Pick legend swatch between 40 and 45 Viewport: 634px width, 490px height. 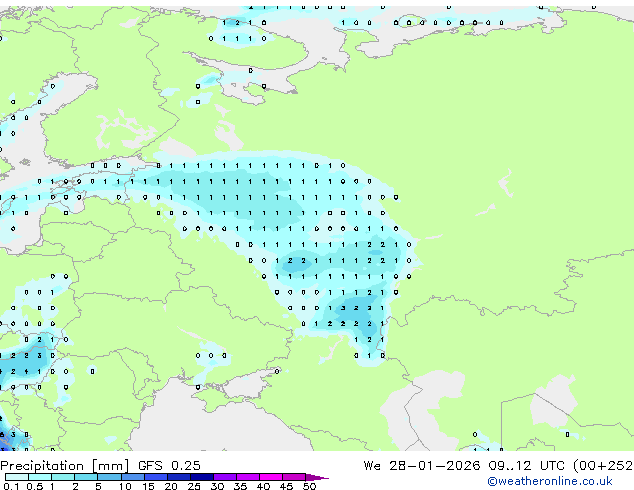point(271,477)
